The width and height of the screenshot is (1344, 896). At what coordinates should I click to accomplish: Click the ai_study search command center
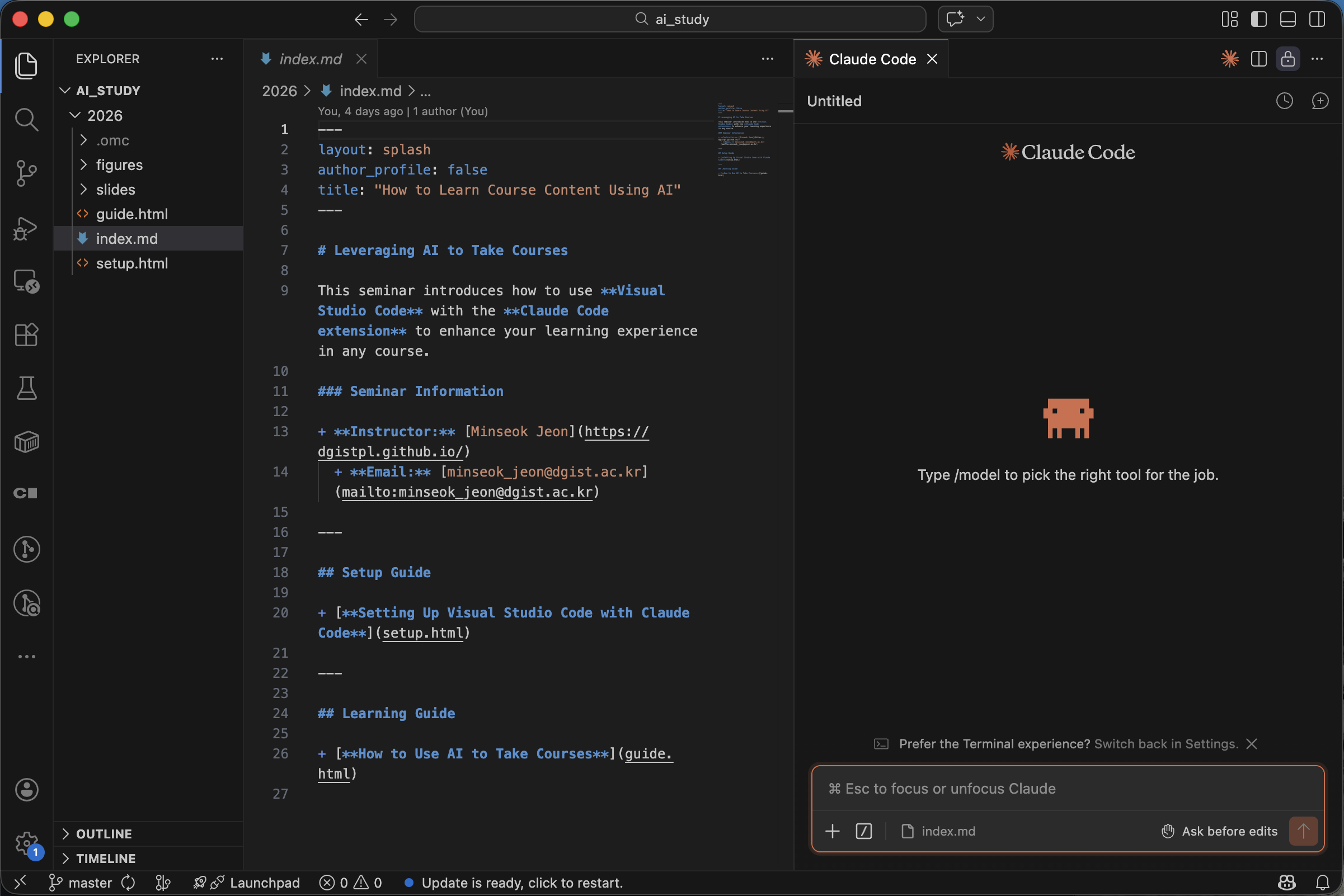pos(670,19)
